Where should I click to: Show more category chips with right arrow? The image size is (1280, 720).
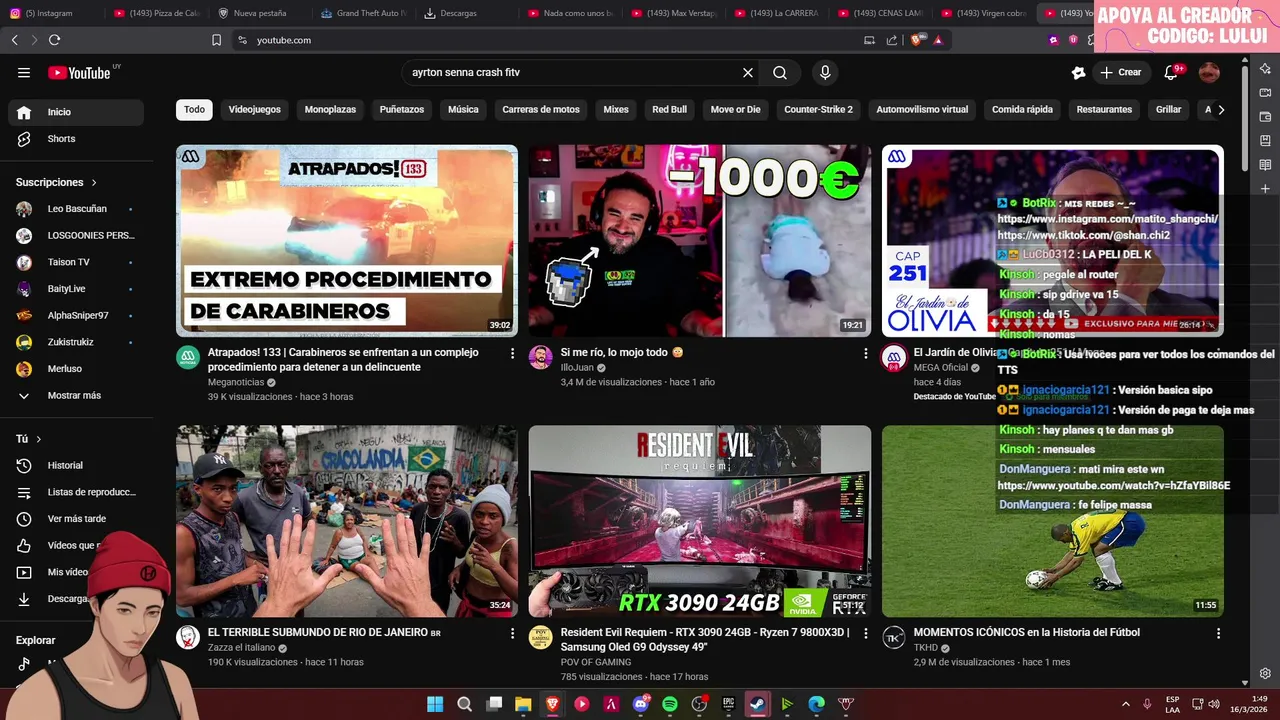(x=1220, y=110)
